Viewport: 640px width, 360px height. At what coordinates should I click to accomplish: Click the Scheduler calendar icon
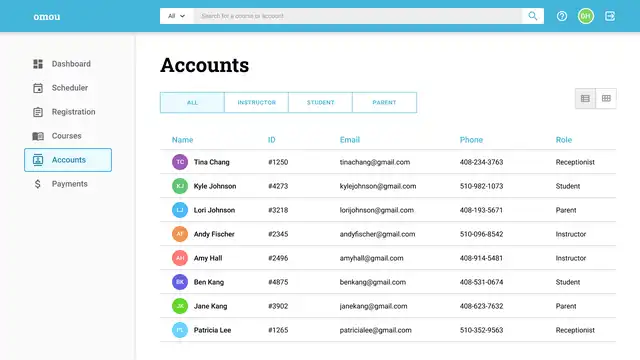(38, 88)
